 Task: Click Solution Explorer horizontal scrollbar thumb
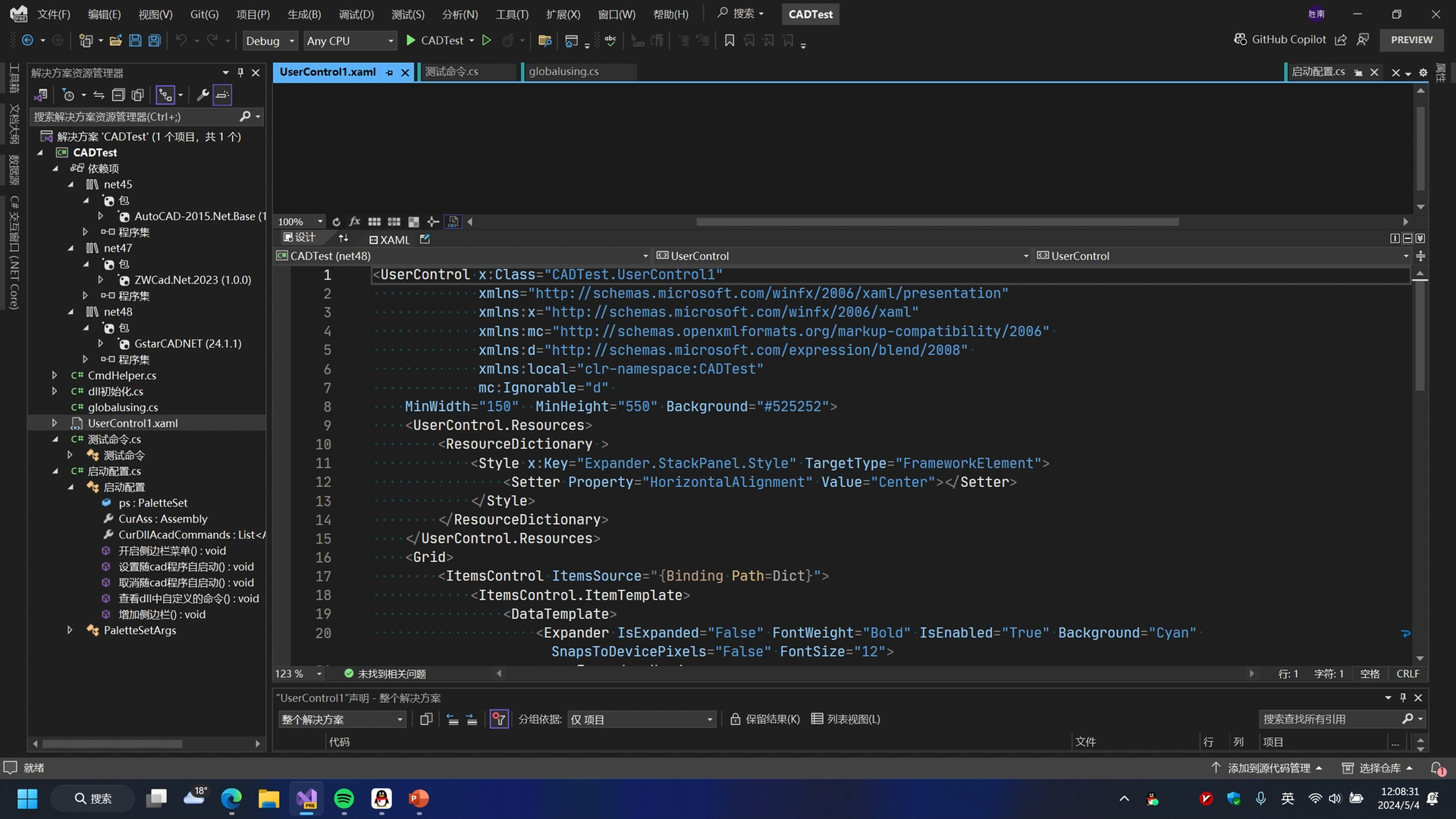click(112, 744)
